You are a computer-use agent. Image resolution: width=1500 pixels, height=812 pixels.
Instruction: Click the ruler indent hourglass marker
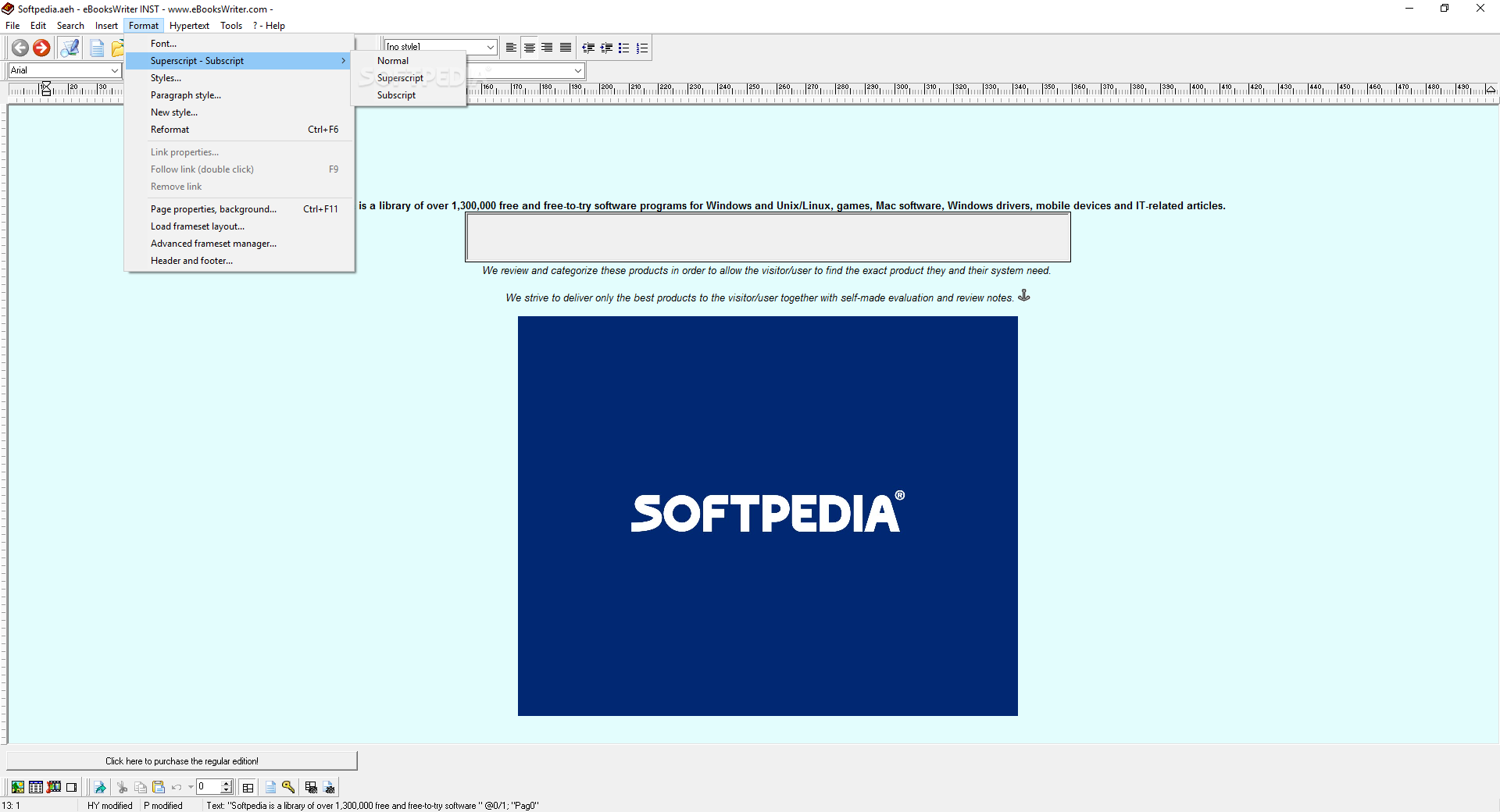click(46, 88)
